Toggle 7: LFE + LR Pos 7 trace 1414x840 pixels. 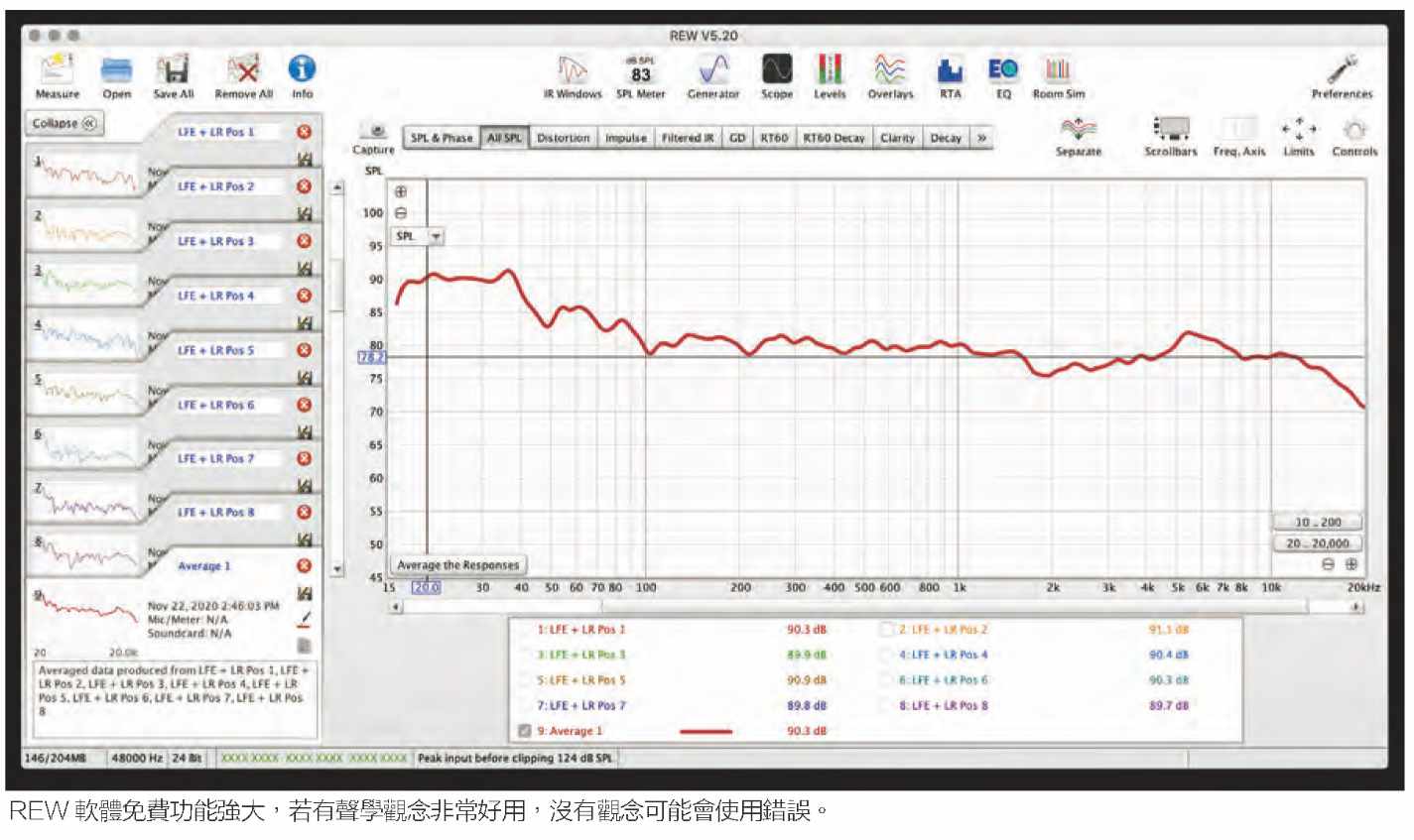(525, 706)
